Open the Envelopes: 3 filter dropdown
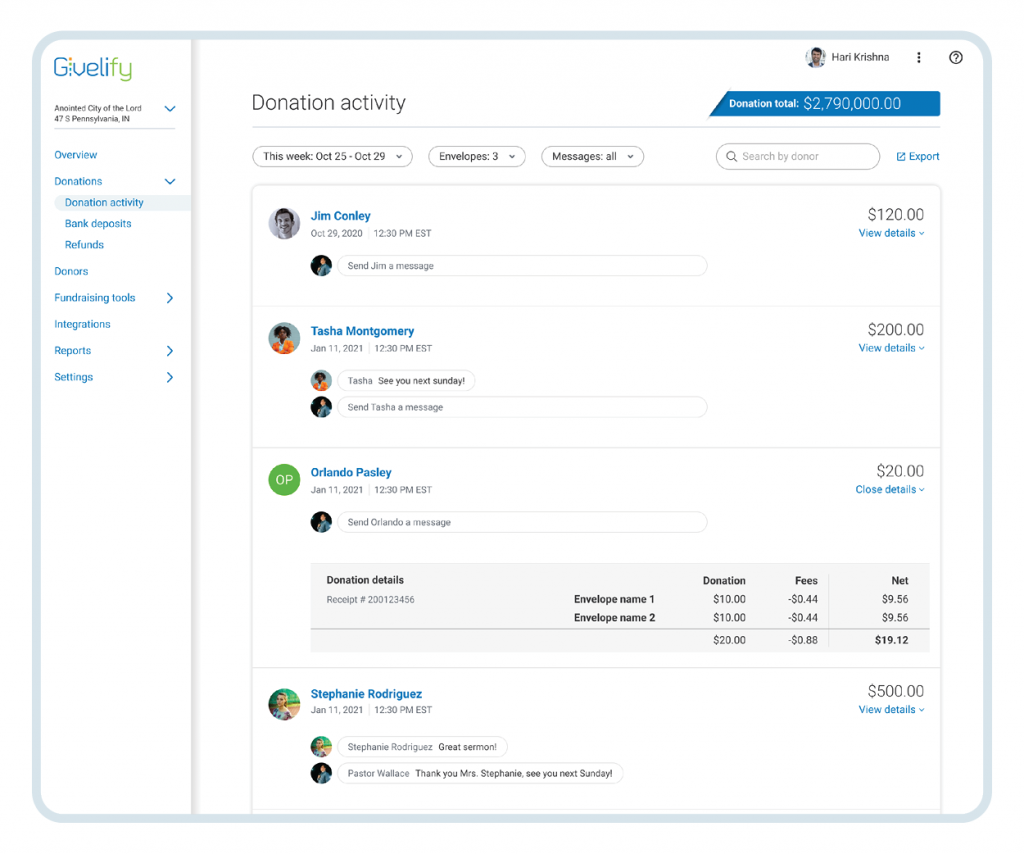 476,157
